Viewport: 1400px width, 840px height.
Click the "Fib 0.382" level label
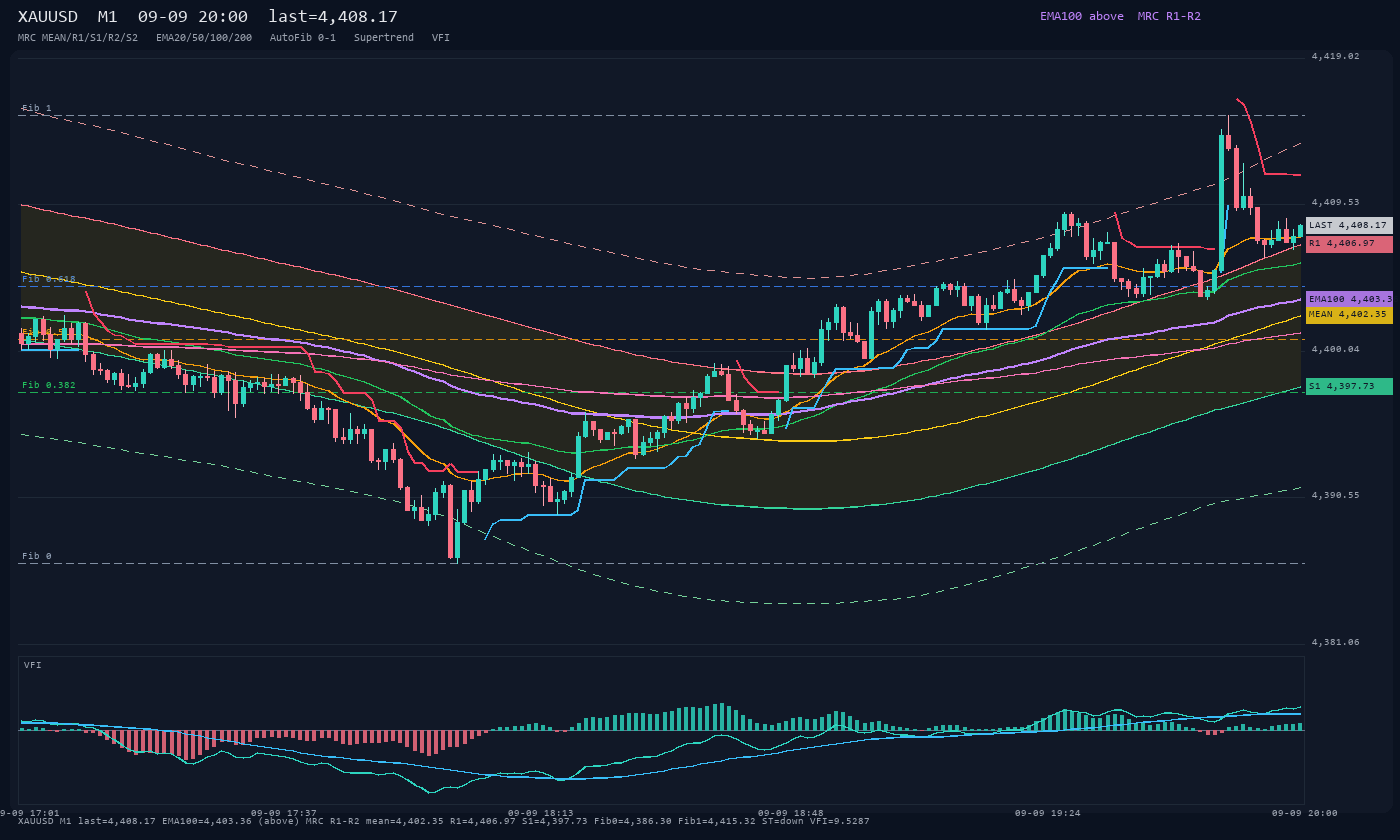(49, 385)
